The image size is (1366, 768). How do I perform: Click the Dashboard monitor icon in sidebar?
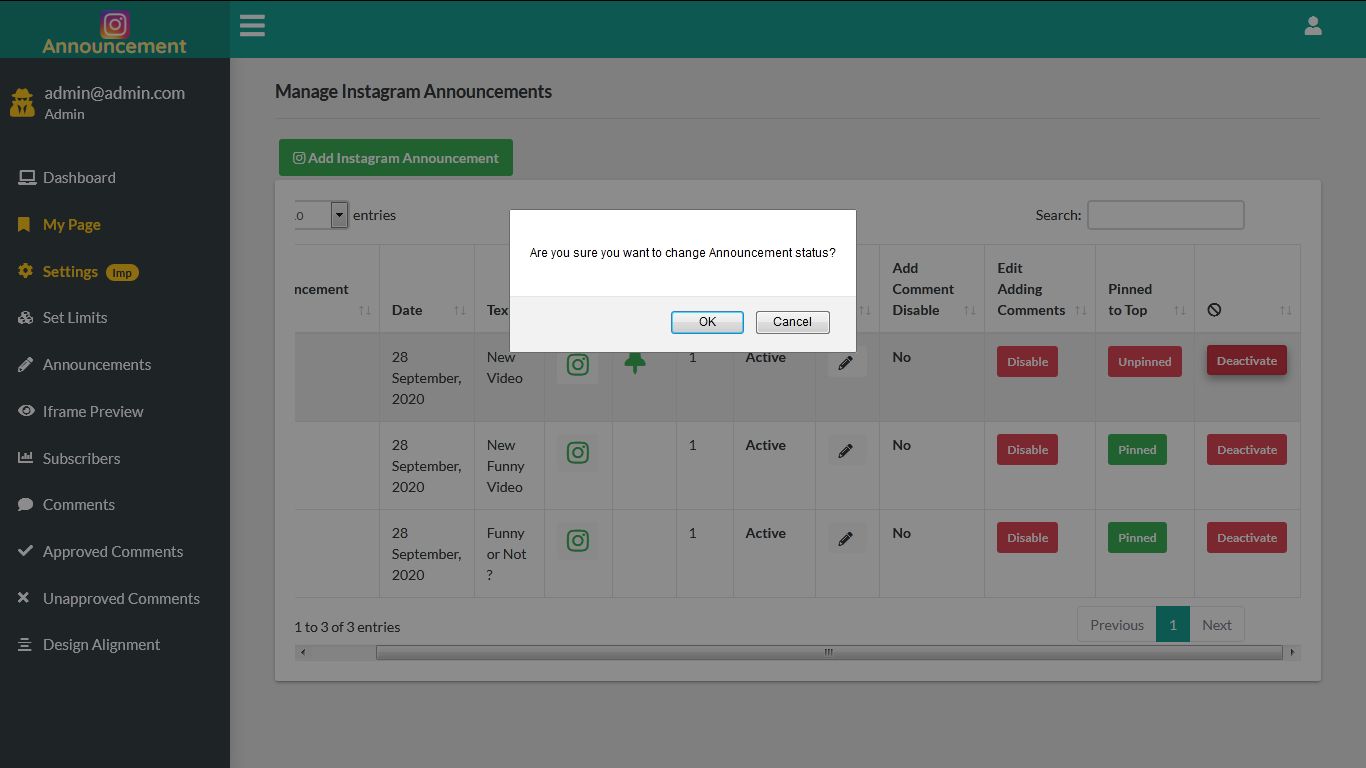pos(25,177)
